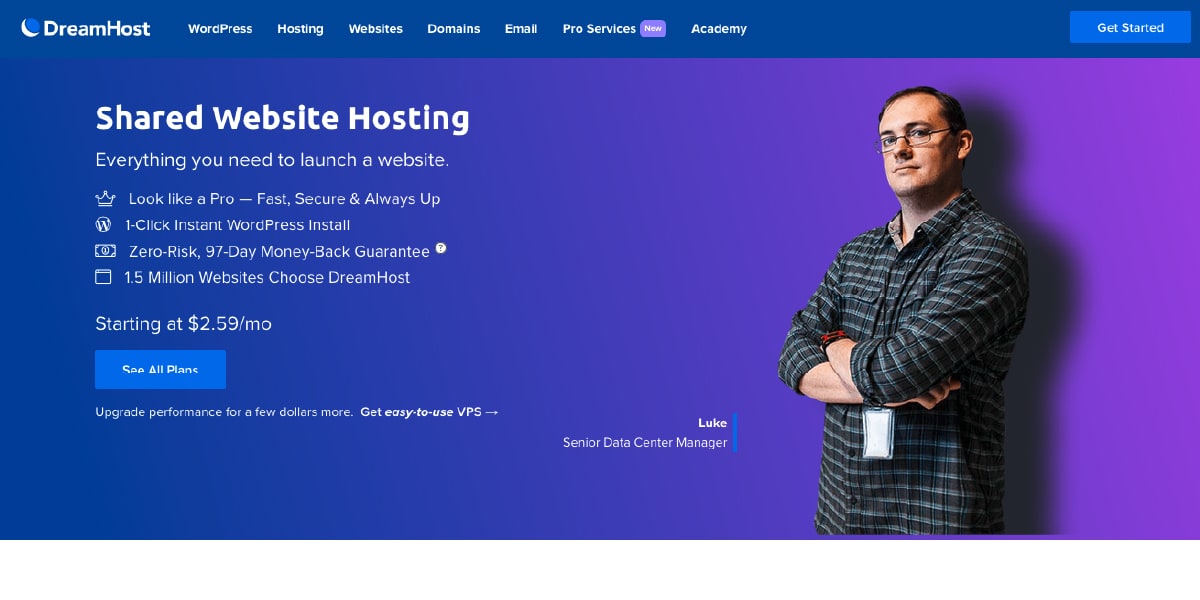Click the WordPress logo icon in feature list
The image size is (1200, 600).
click(103, 224)
